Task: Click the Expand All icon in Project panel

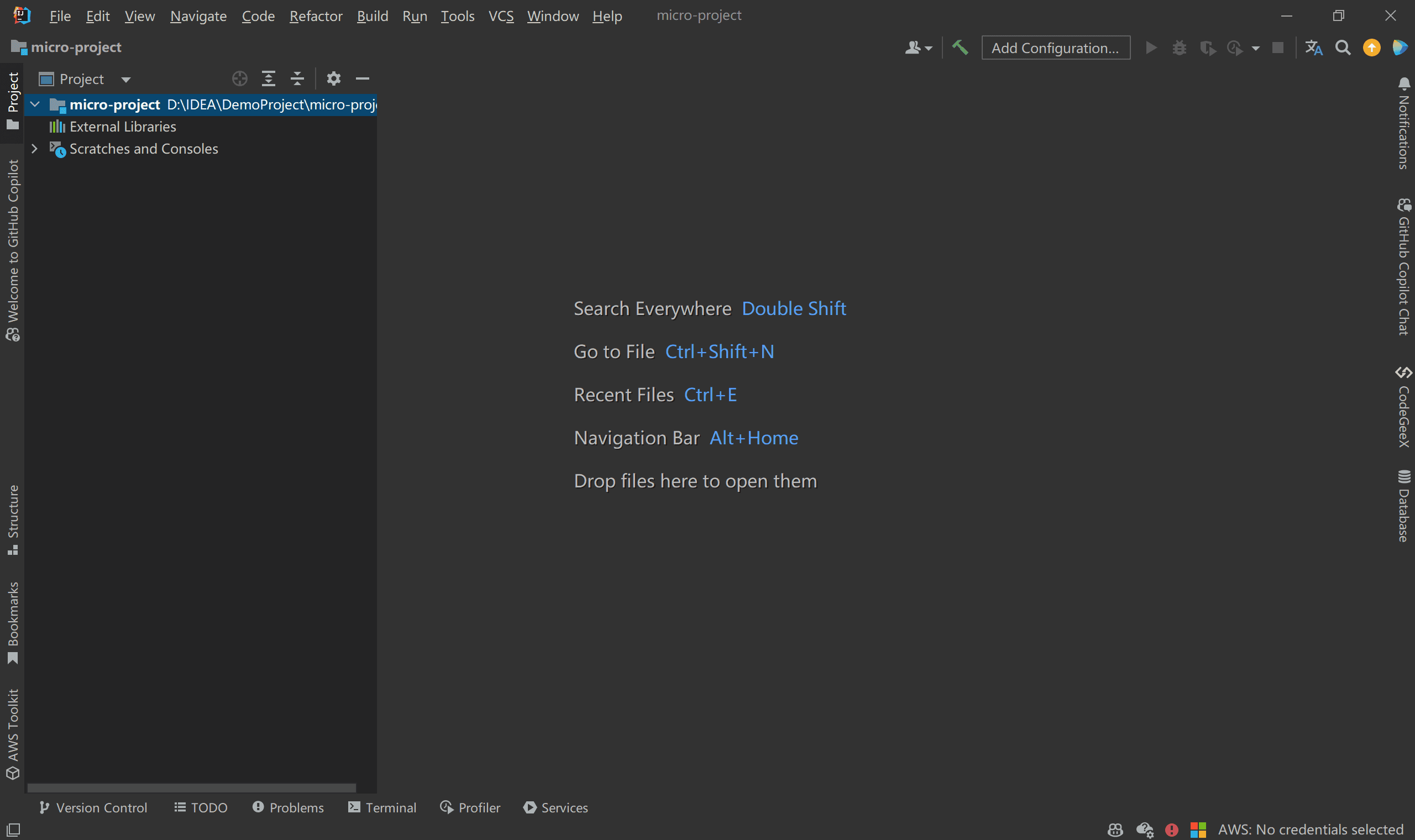Action: [268, 78]
